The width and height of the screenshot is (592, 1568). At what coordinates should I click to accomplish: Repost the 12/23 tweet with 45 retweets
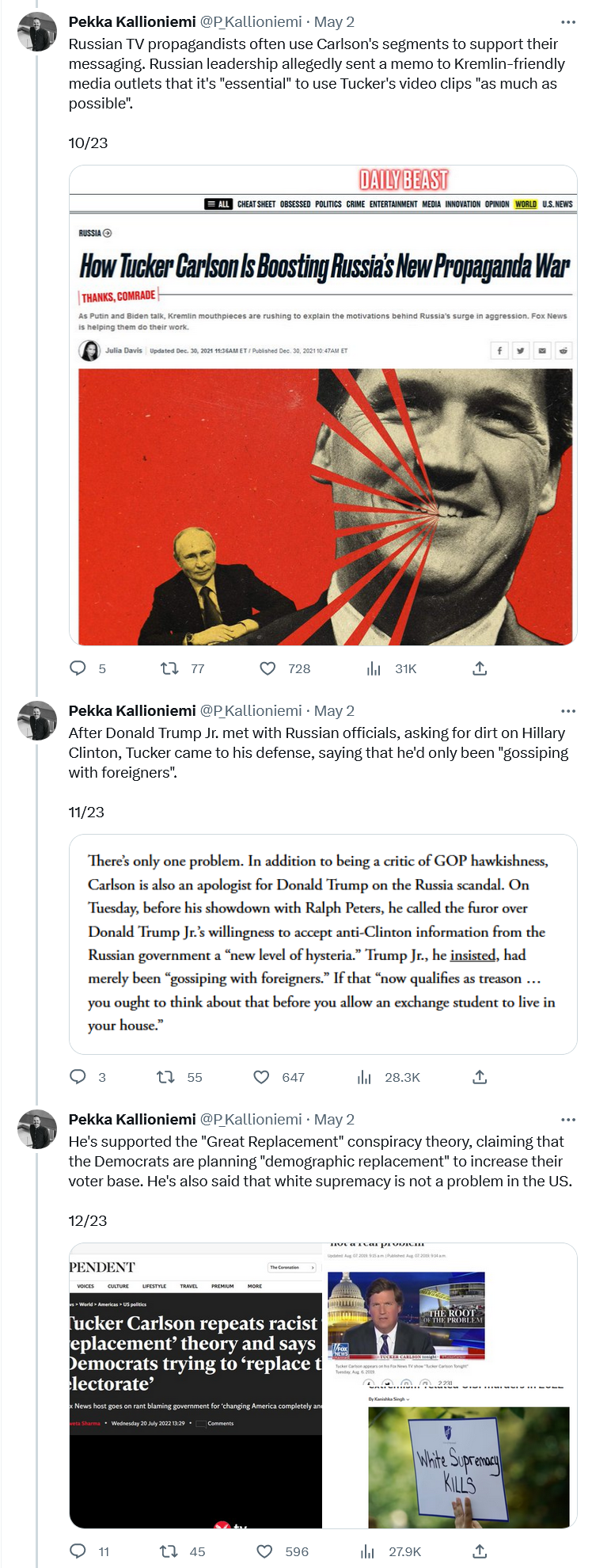[169, 1551]
